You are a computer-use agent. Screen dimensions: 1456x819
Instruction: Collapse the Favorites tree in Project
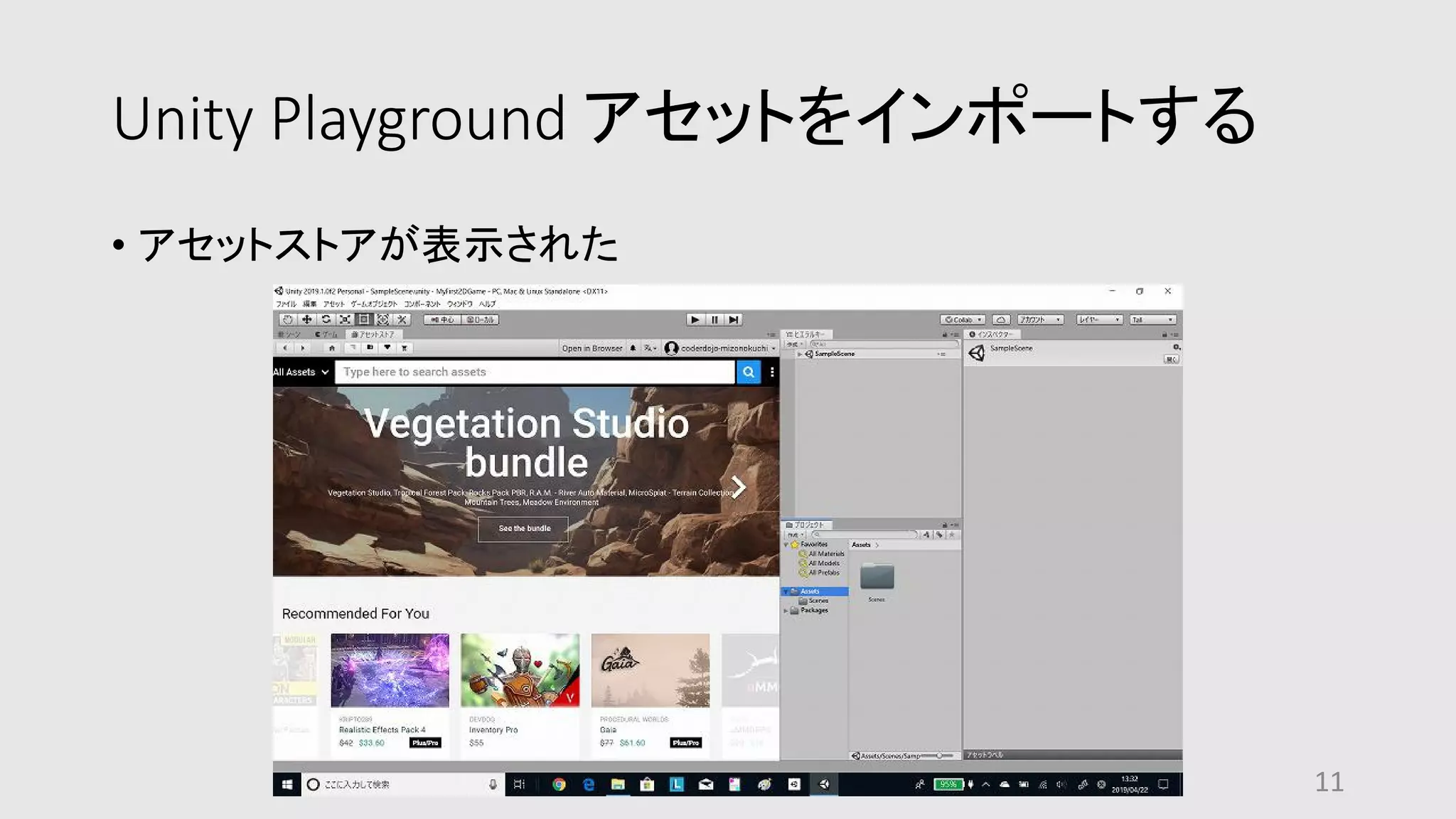tap(786, 545)
